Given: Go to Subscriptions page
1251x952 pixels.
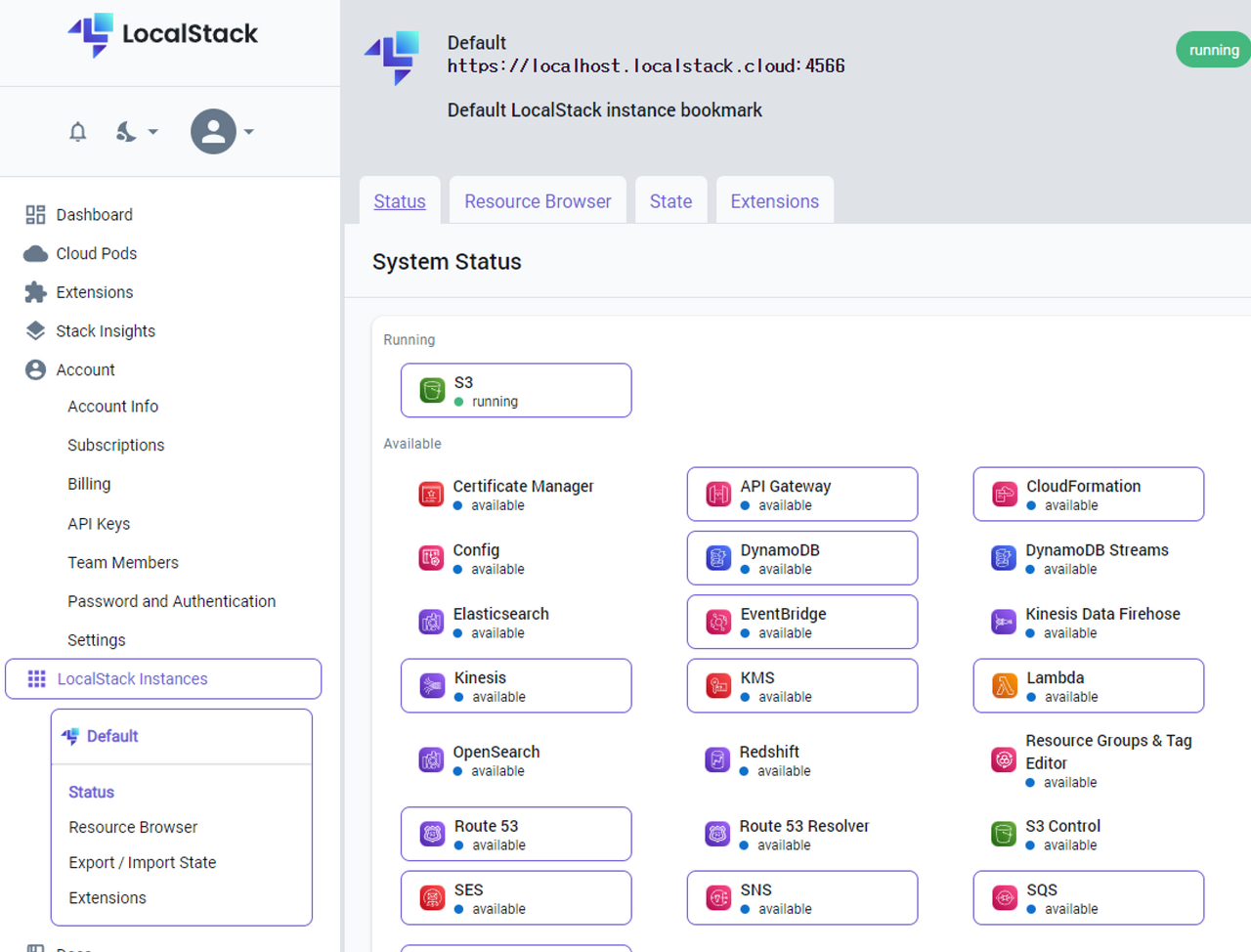Looking at the screenshot, I should coord(115,445).
